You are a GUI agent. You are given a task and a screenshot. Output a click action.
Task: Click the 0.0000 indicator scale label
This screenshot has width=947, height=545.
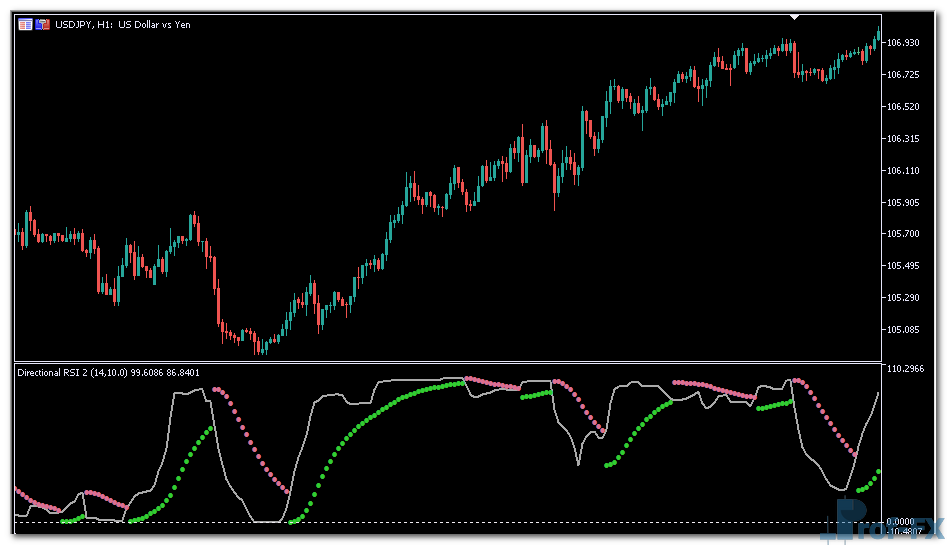[x=901, y=521]
